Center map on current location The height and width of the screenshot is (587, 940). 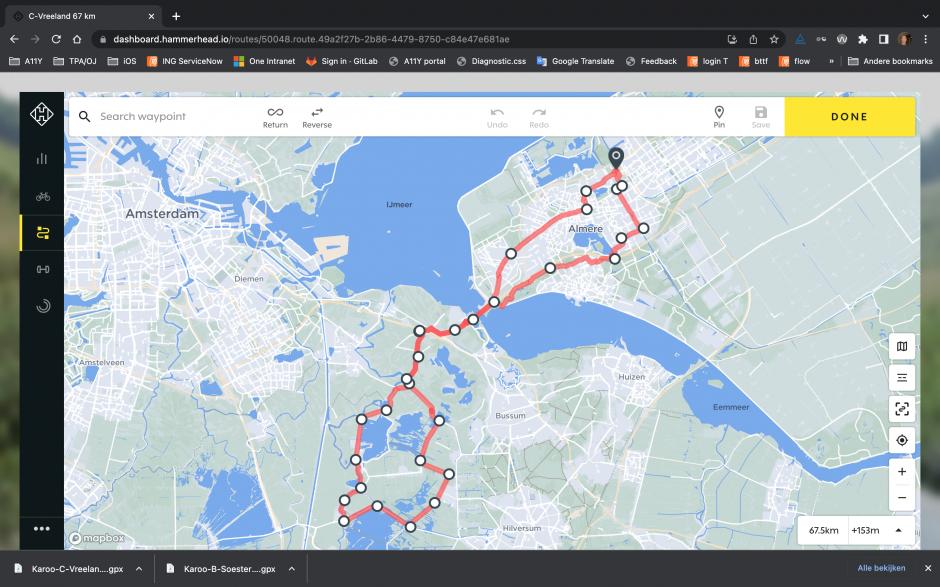[x=902, y=440]
